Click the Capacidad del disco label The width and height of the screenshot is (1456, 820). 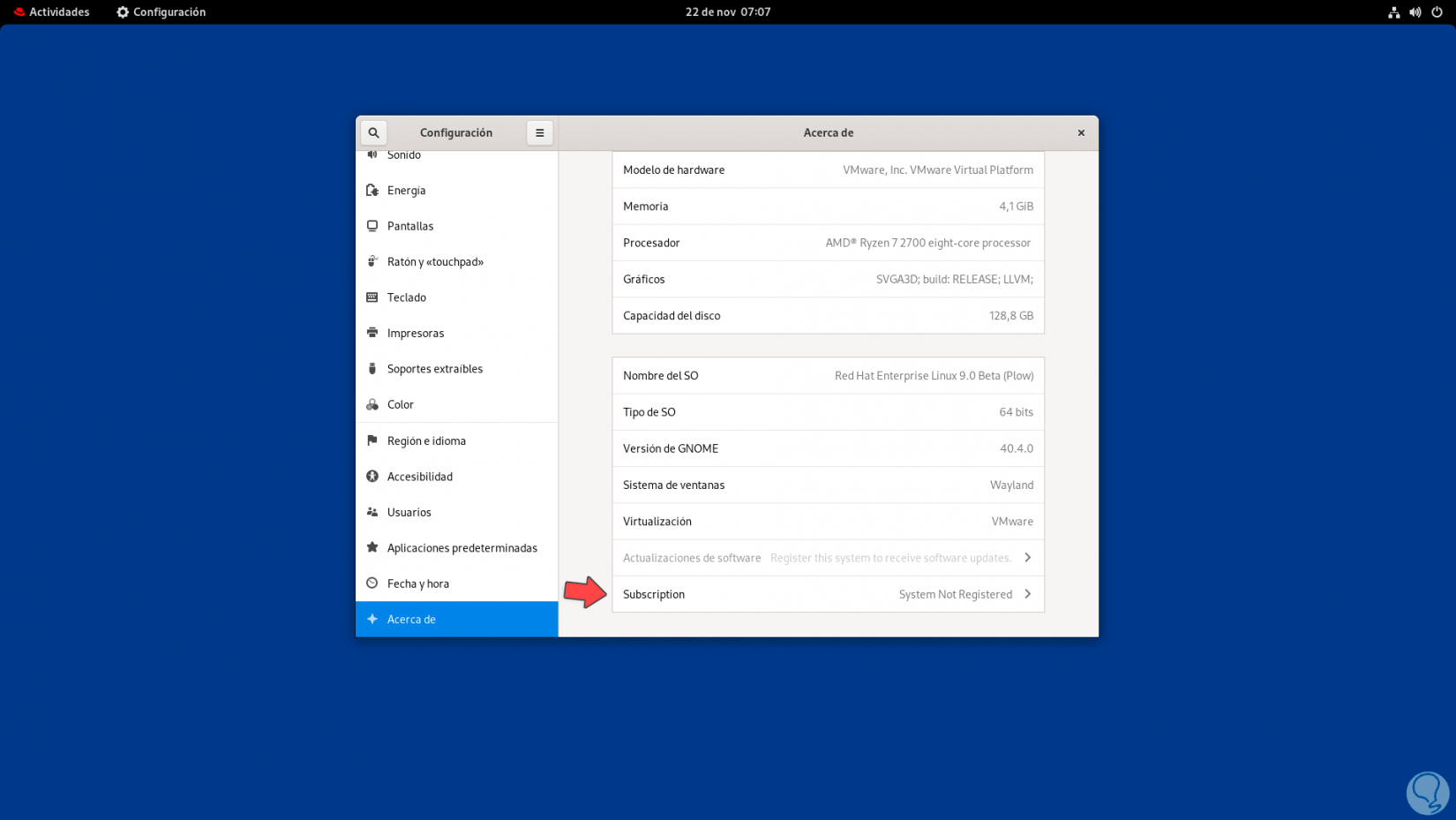pos(672,316)
